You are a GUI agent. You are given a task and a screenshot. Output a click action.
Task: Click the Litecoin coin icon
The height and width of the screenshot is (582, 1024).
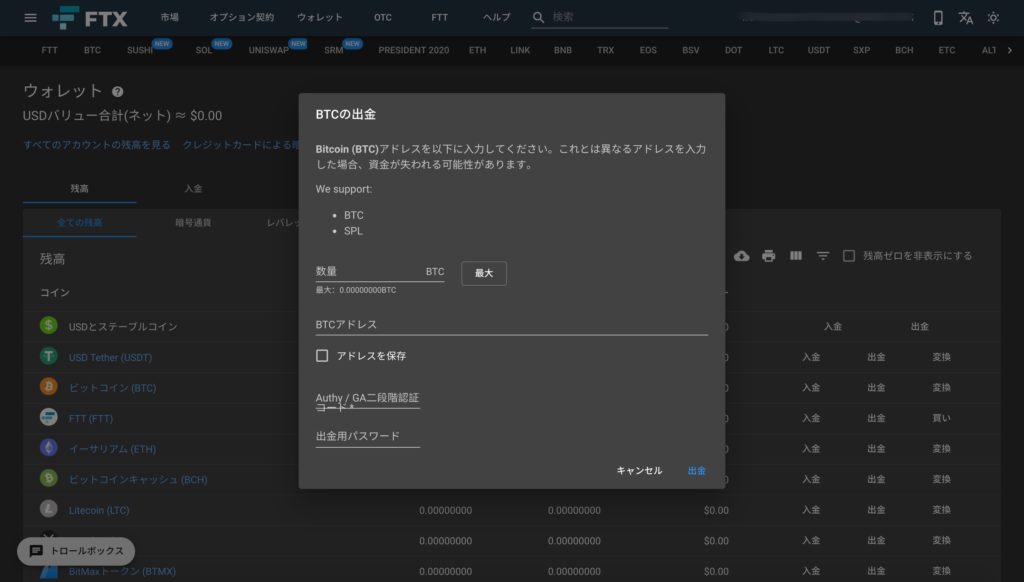(48, 509)
